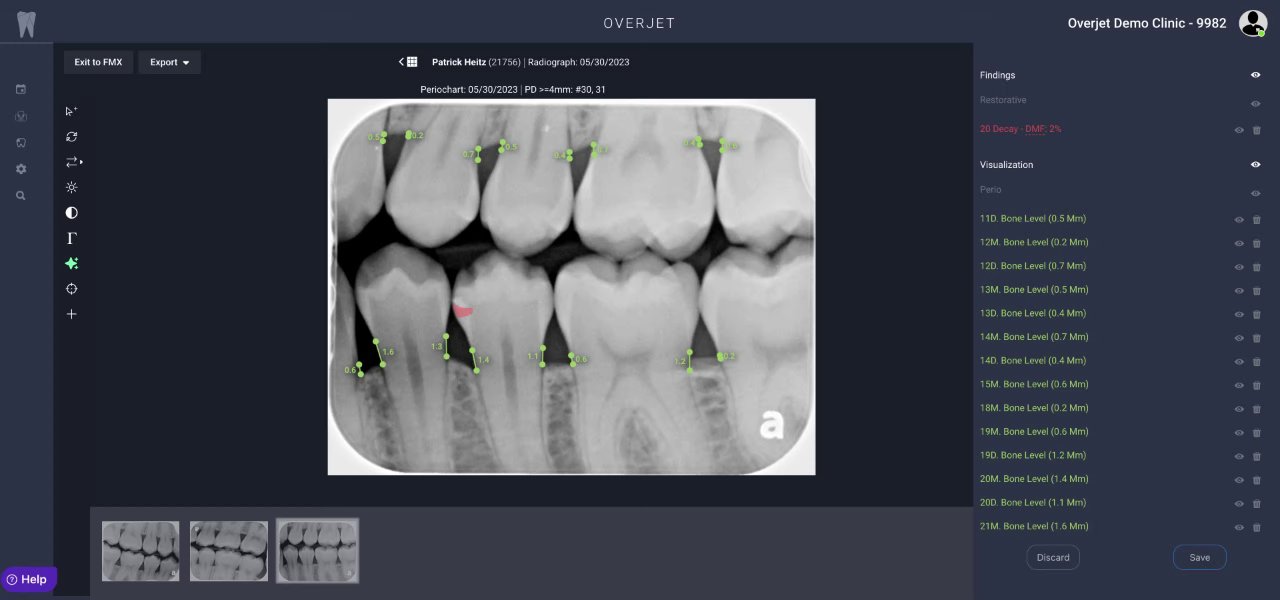Toggle the AI sparkle annotations tool
The image size is (1280, 600).
point(71,264)
